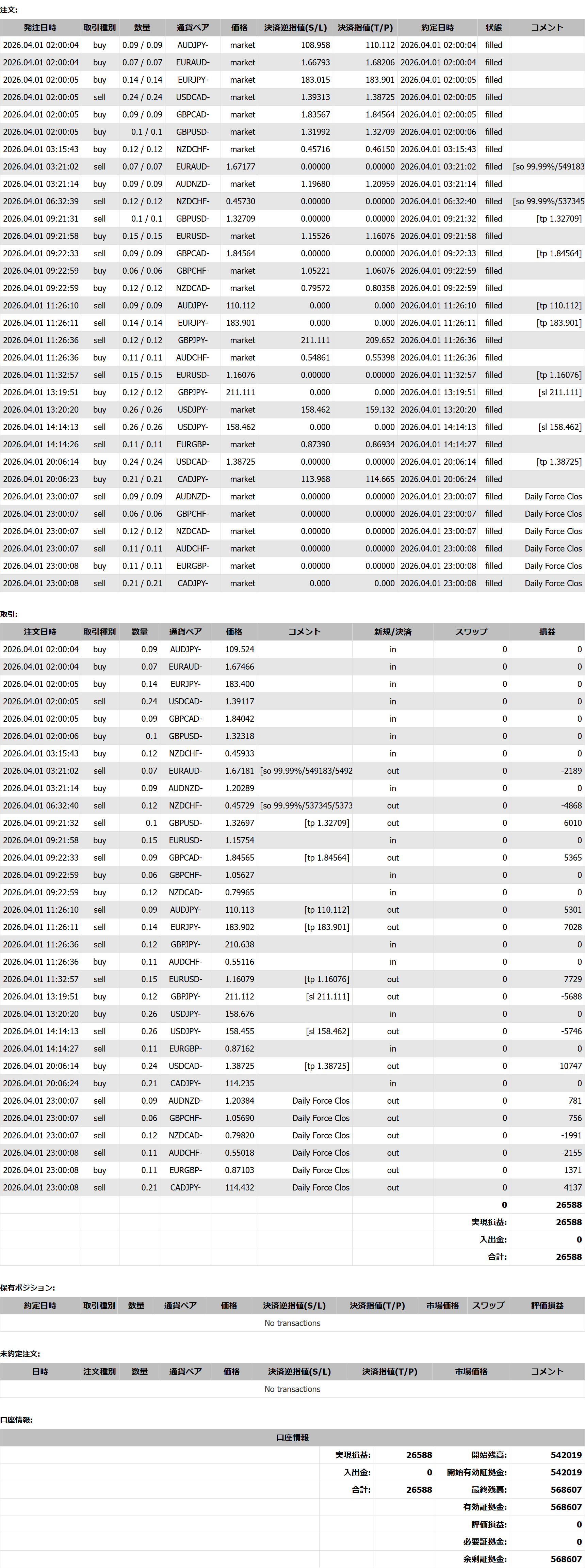Click the 損益 column header in trades table
The width and height of the screenshot is (585, 1568).
coord(547,632)
